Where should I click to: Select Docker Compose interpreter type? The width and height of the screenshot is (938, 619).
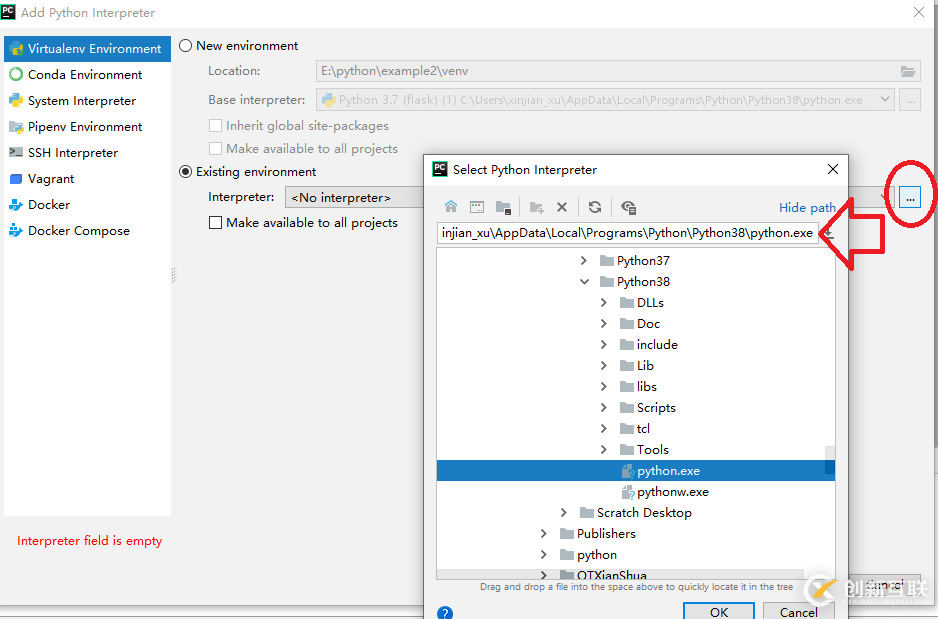tap(87, 231)
